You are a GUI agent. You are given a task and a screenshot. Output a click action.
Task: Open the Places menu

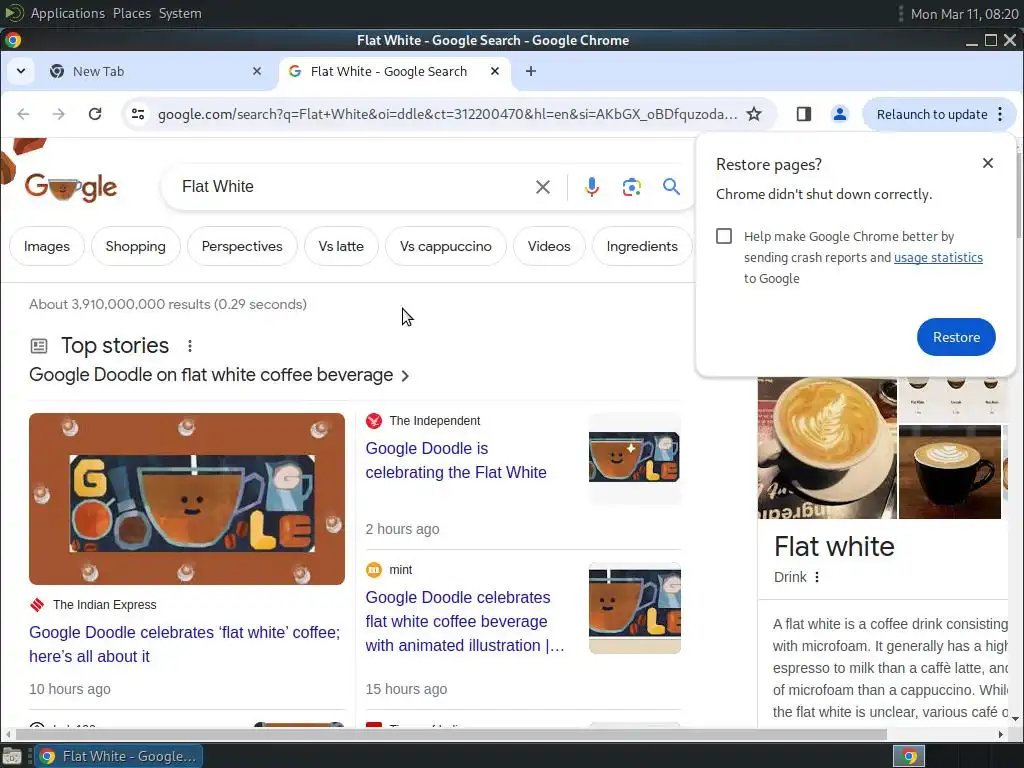[132, 13]
